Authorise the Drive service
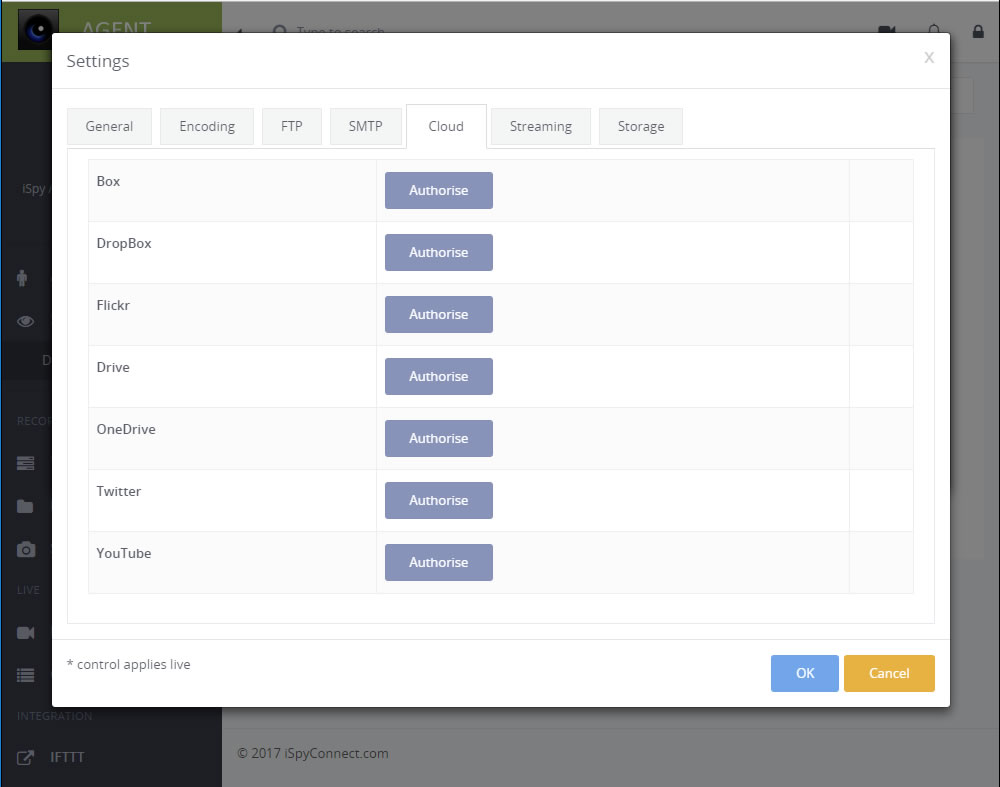Image resolution: width=1000 pixels, height=787 pixels. (439, 376)
